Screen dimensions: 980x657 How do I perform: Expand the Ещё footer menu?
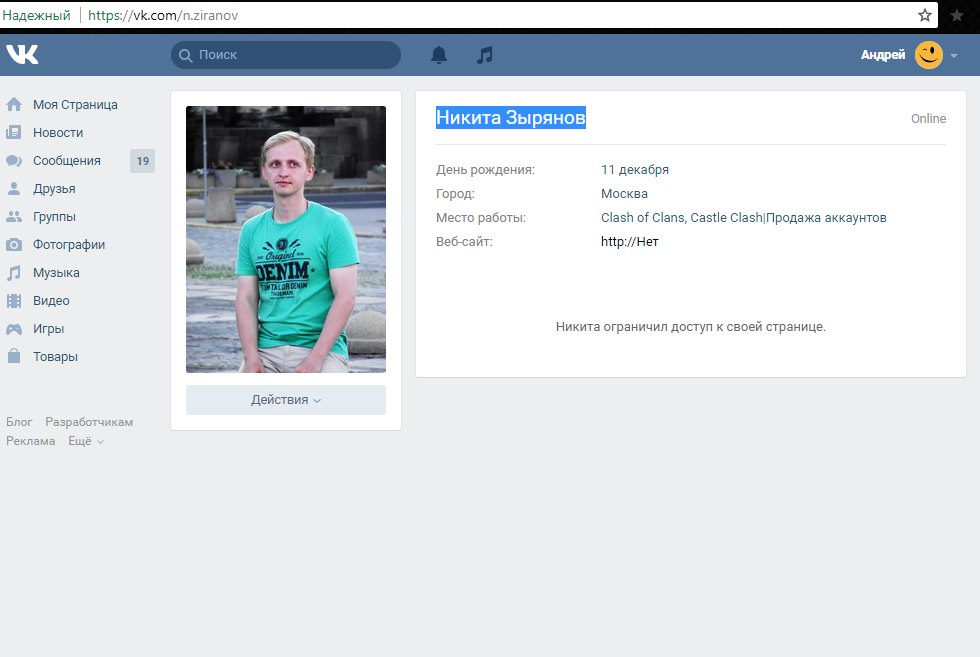pyautogui.click(x=86, y=441)
